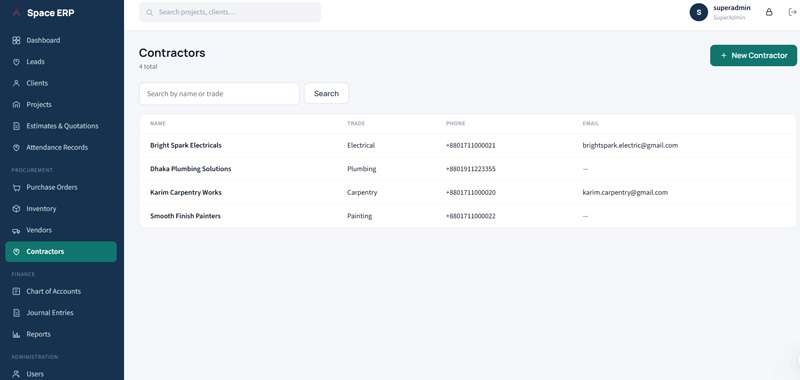Click email brightspark.electric@gmail.com
800x380 pixels.
[630, 145]
